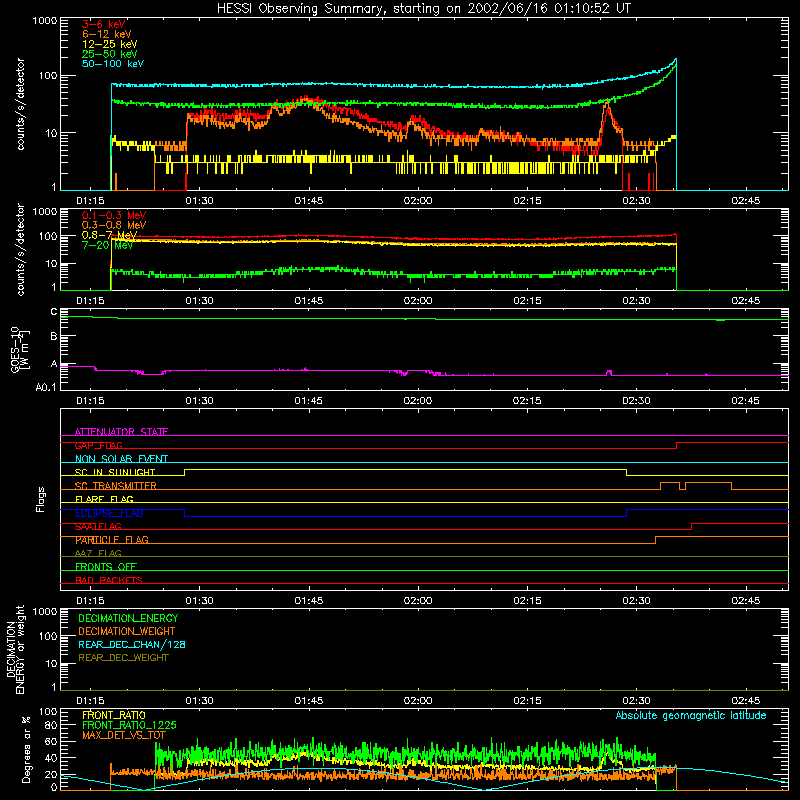Click the 0.1-0.3 MeV legend entry

[114, 215]
